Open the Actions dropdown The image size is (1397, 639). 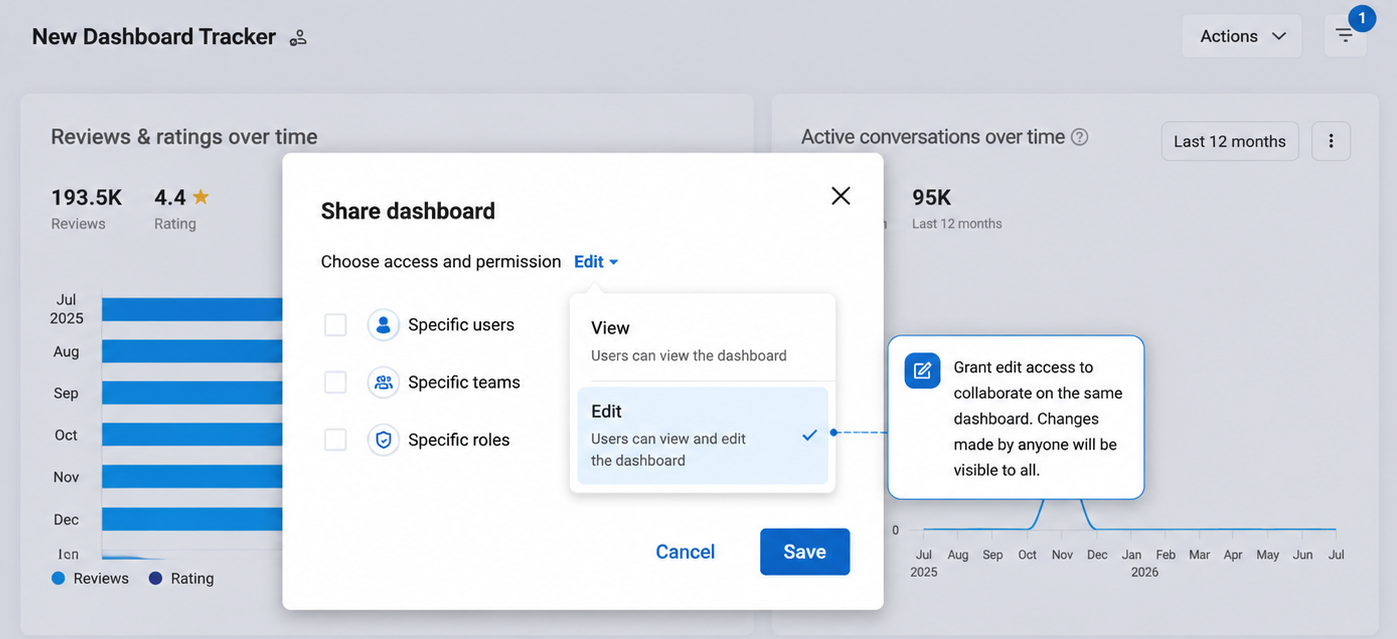point(1241,36)
